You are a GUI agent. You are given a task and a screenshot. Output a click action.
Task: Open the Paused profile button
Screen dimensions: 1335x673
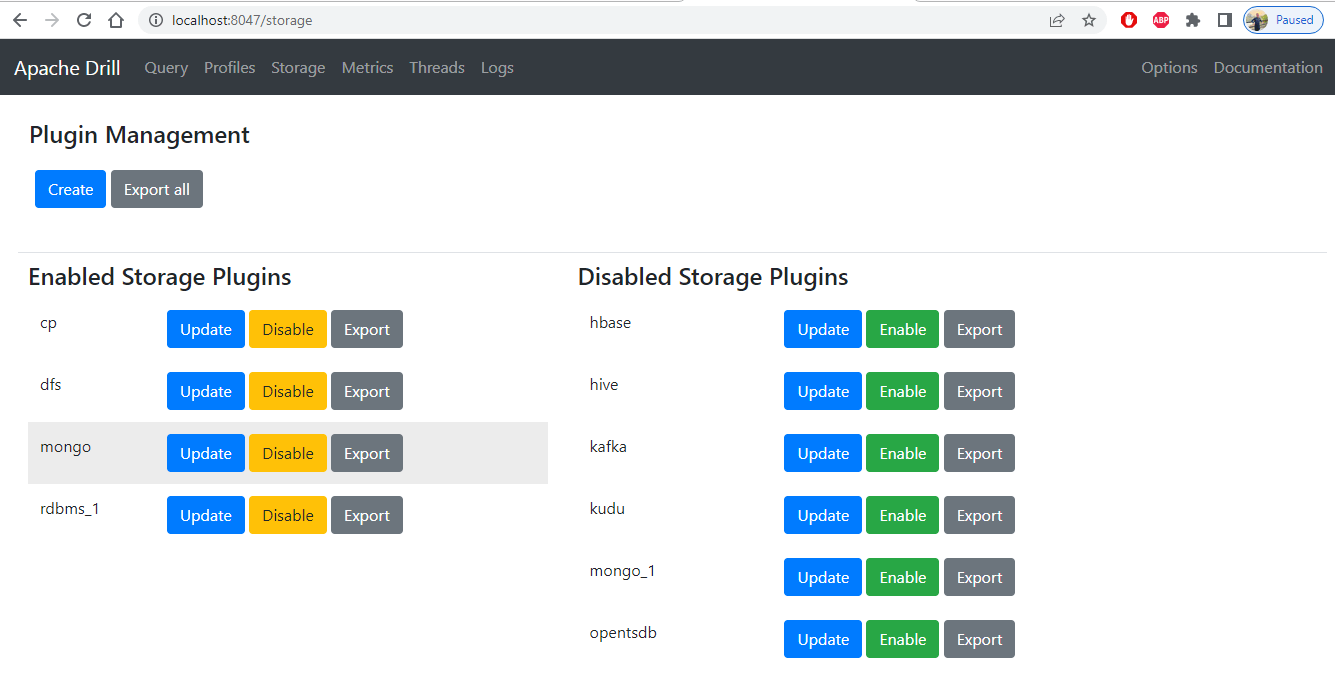coord(1283,20)
